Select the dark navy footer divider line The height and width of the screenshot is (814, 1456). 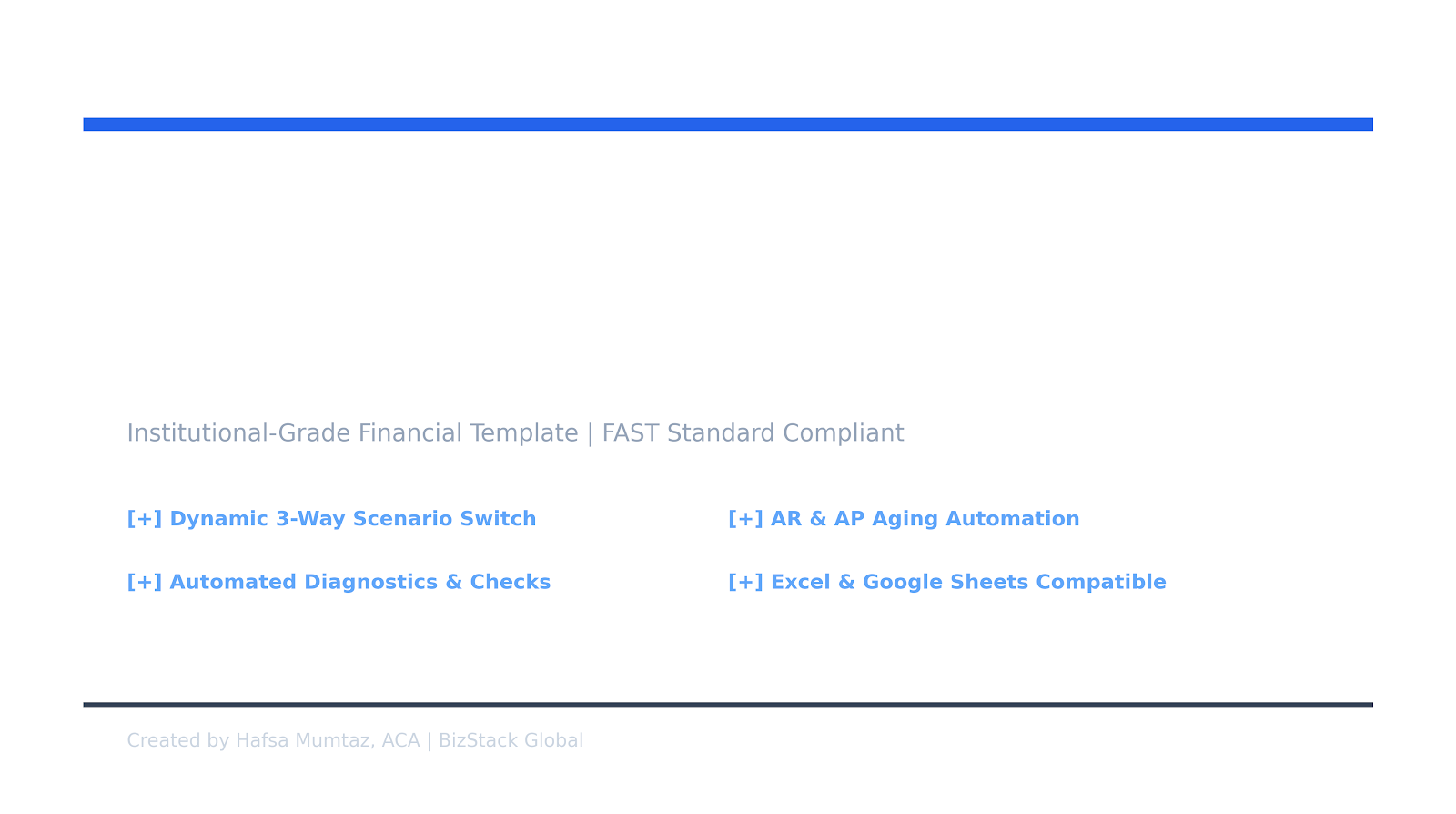pyautogui.click(x=728, y=705)
